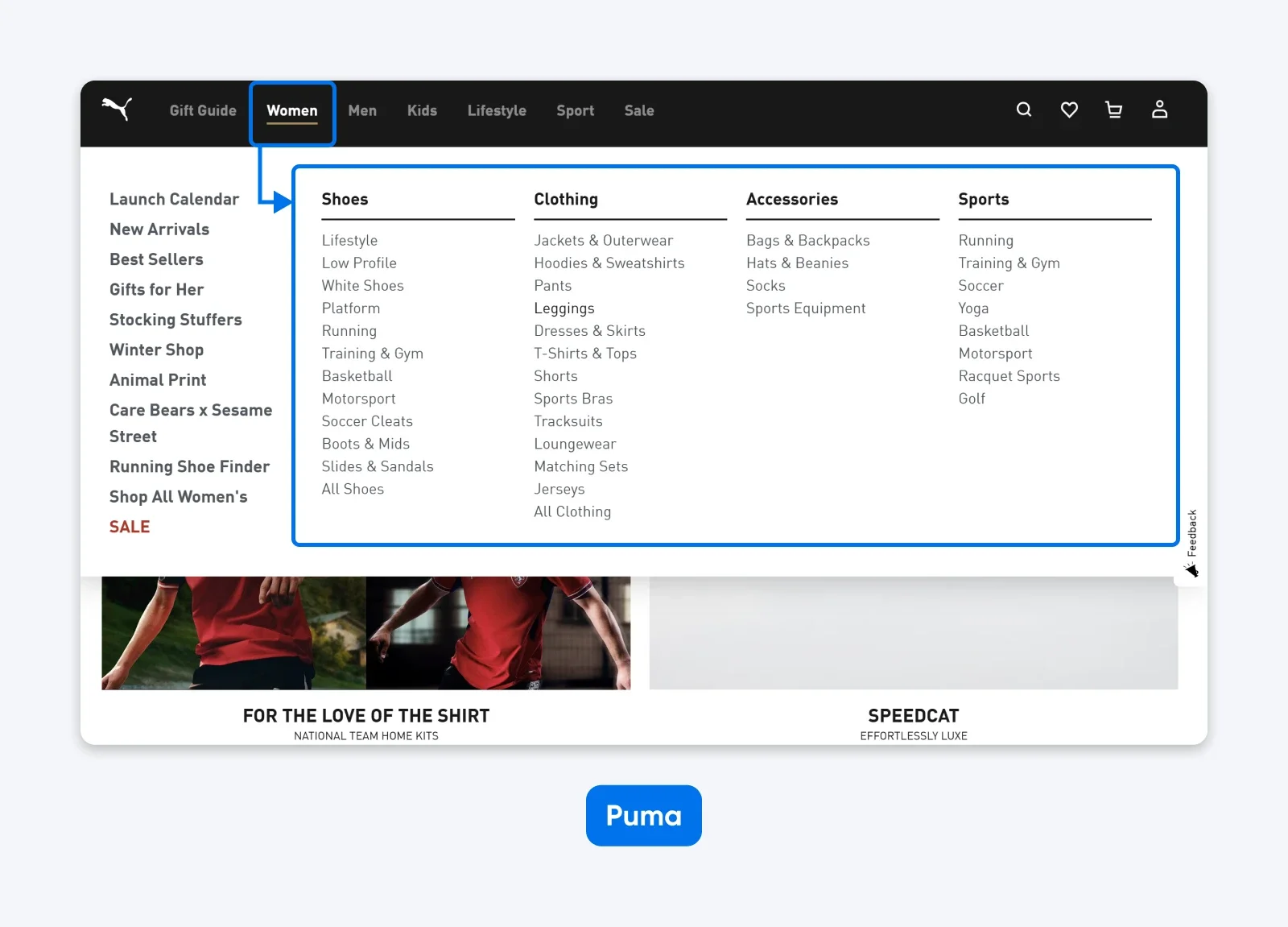The height and width of the screenshot is (927, 1288).
Task: Select Soccer Cleats under Shoes
Action: [367, 420]
